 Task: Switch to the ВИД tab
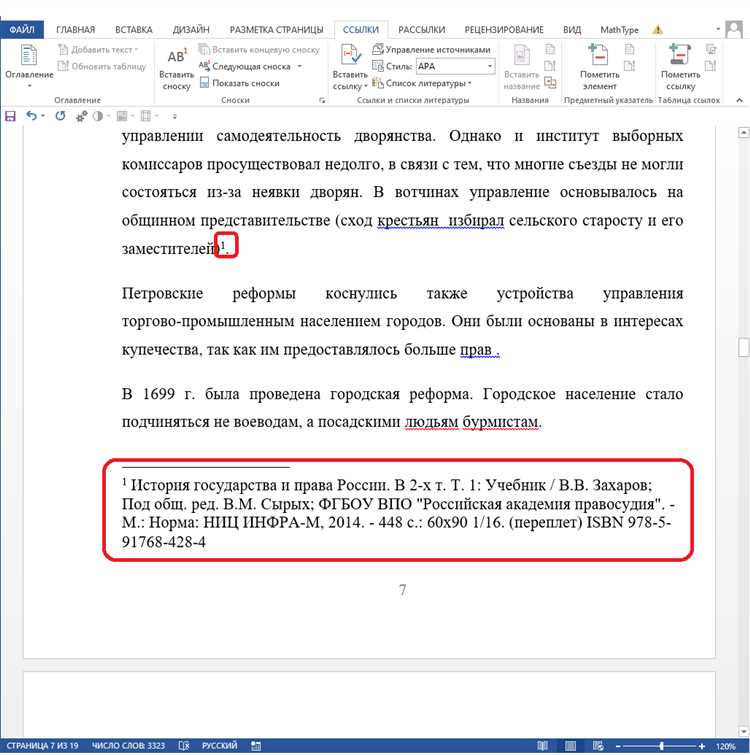572,30
